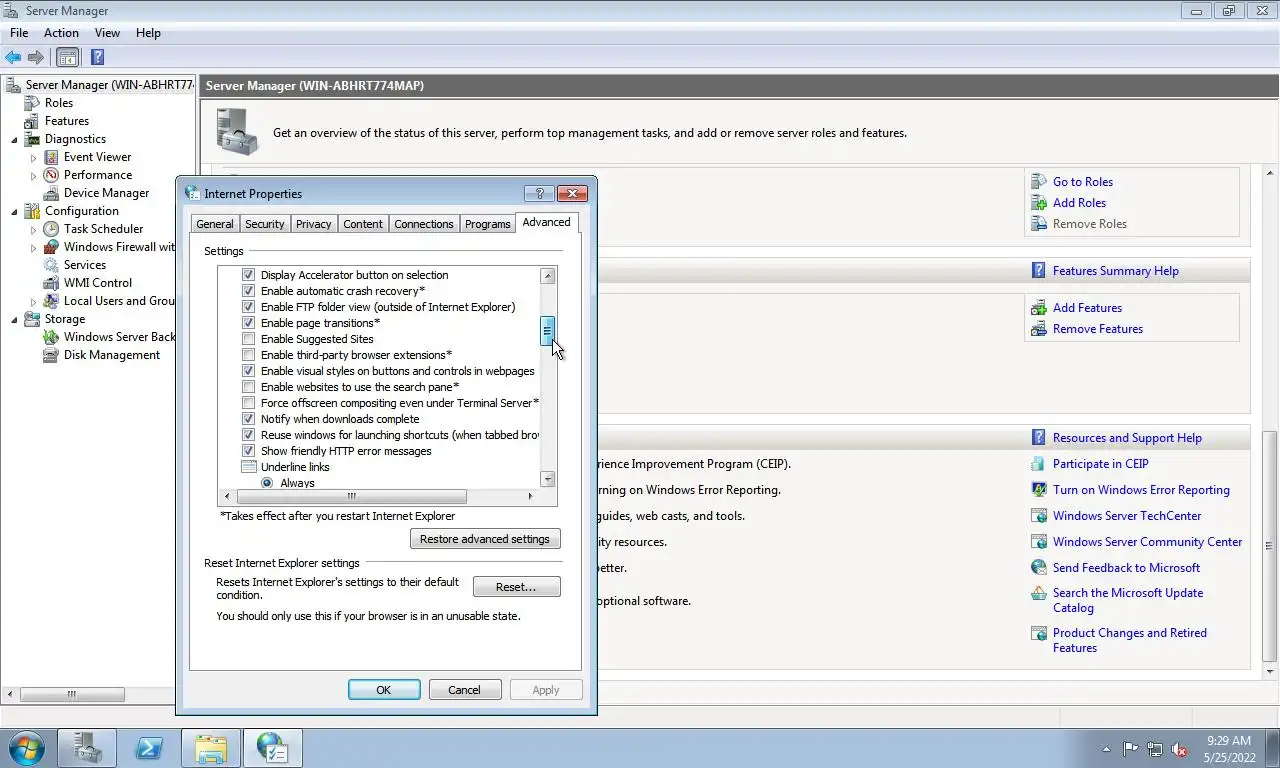This screenshot has height=768, width=1280.
Task: Open the Windows Start button
Action: click(26, 748)
